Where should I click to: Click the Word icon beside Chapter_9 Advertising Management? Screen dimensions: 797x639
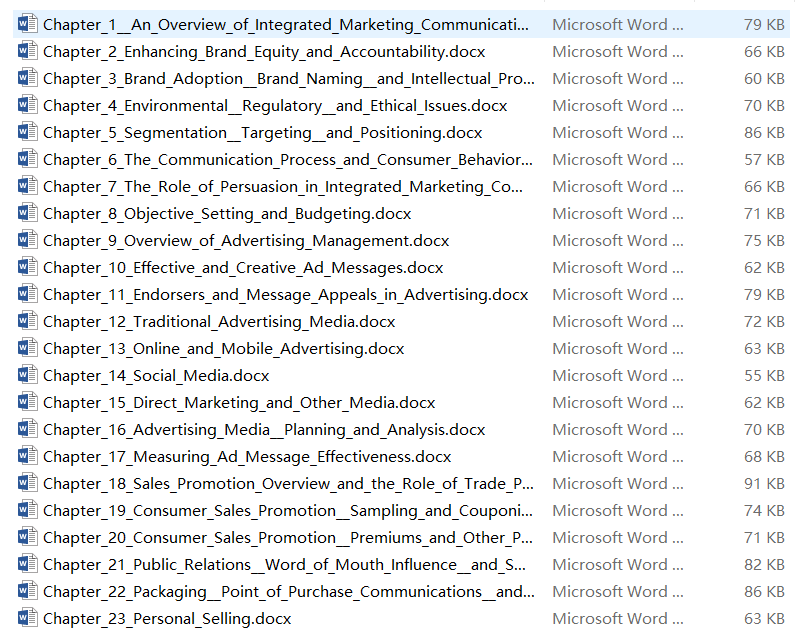pyautogui.click(x=27, y=239)
